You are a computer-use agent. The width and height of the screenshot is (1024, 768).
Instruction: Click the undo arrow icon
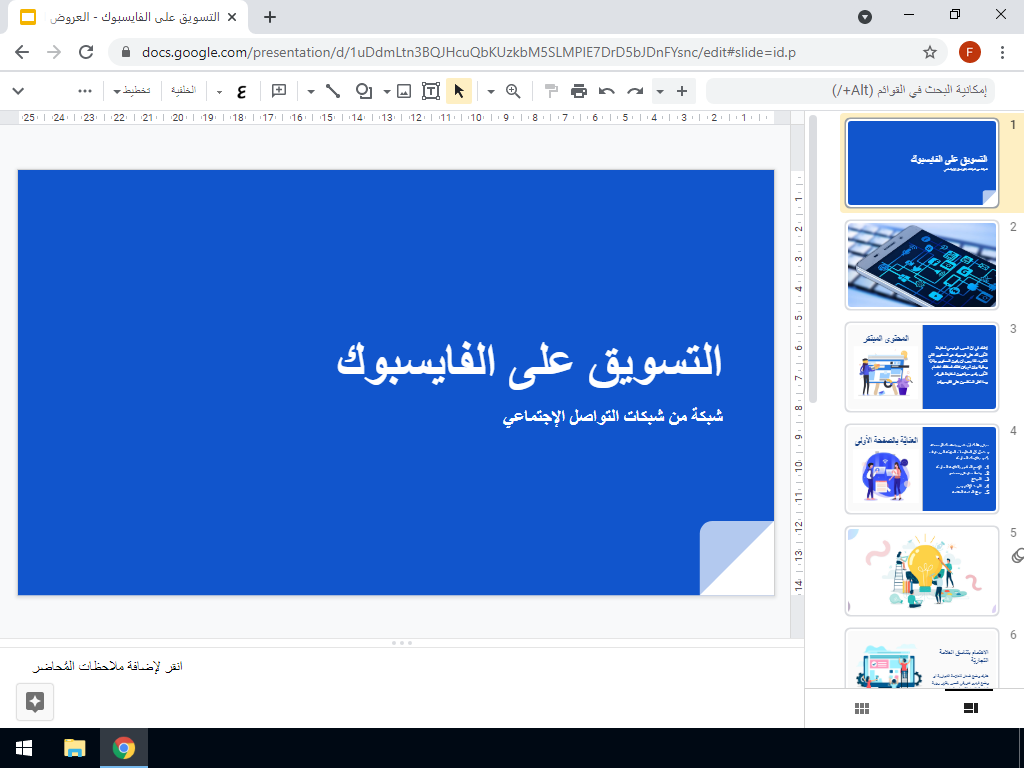[x=607, y=91]
